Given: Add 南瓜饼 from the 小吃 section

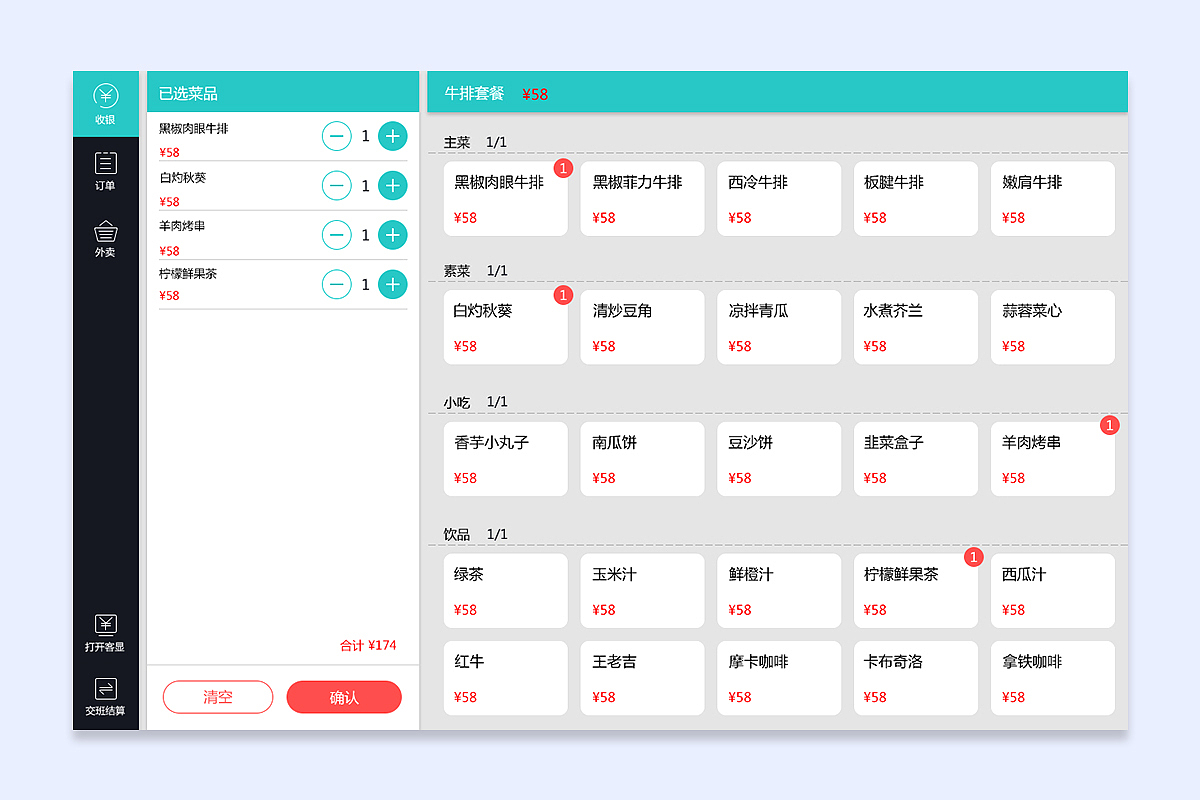Looking at the screenshot, I should (642, 459).
